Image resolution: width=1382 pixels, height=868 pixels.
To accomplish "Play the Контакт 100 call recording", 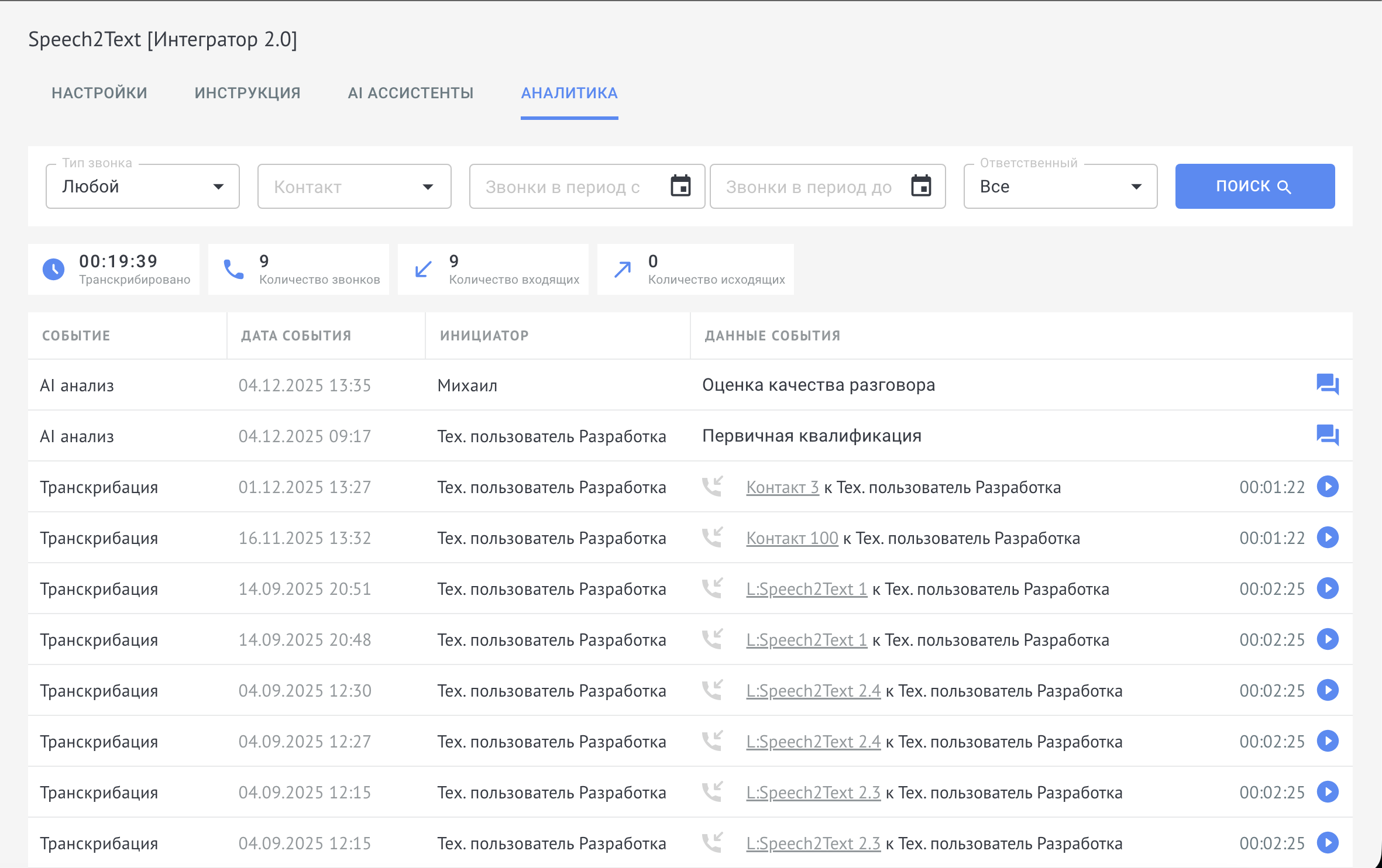I will point(1328,538).
